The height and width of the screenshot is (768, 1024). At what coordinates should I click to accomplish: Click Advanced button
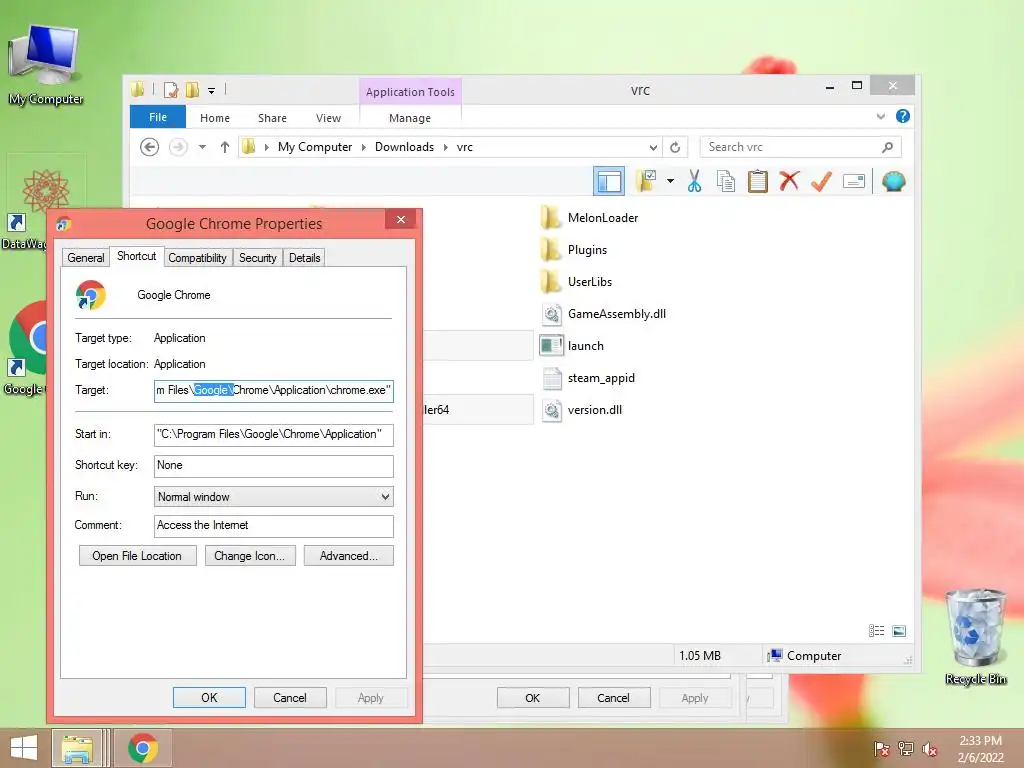click(349, 556)
